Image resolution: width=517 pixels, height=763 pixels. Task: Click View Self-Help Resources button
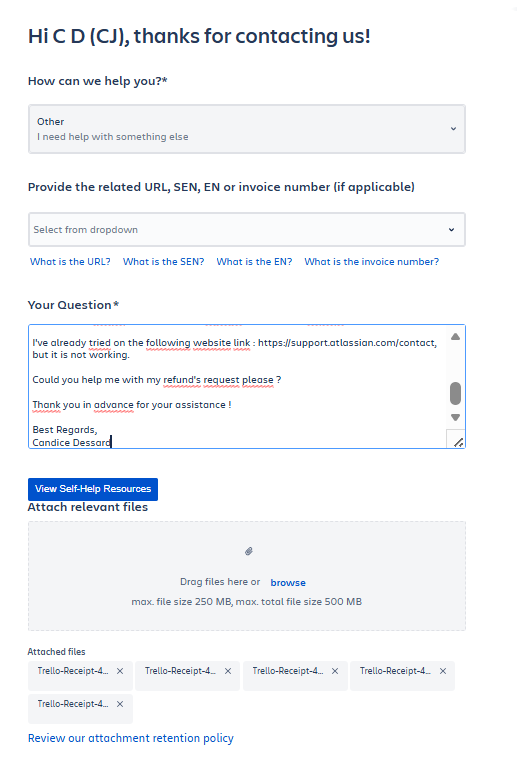click(x=93, y=489)
